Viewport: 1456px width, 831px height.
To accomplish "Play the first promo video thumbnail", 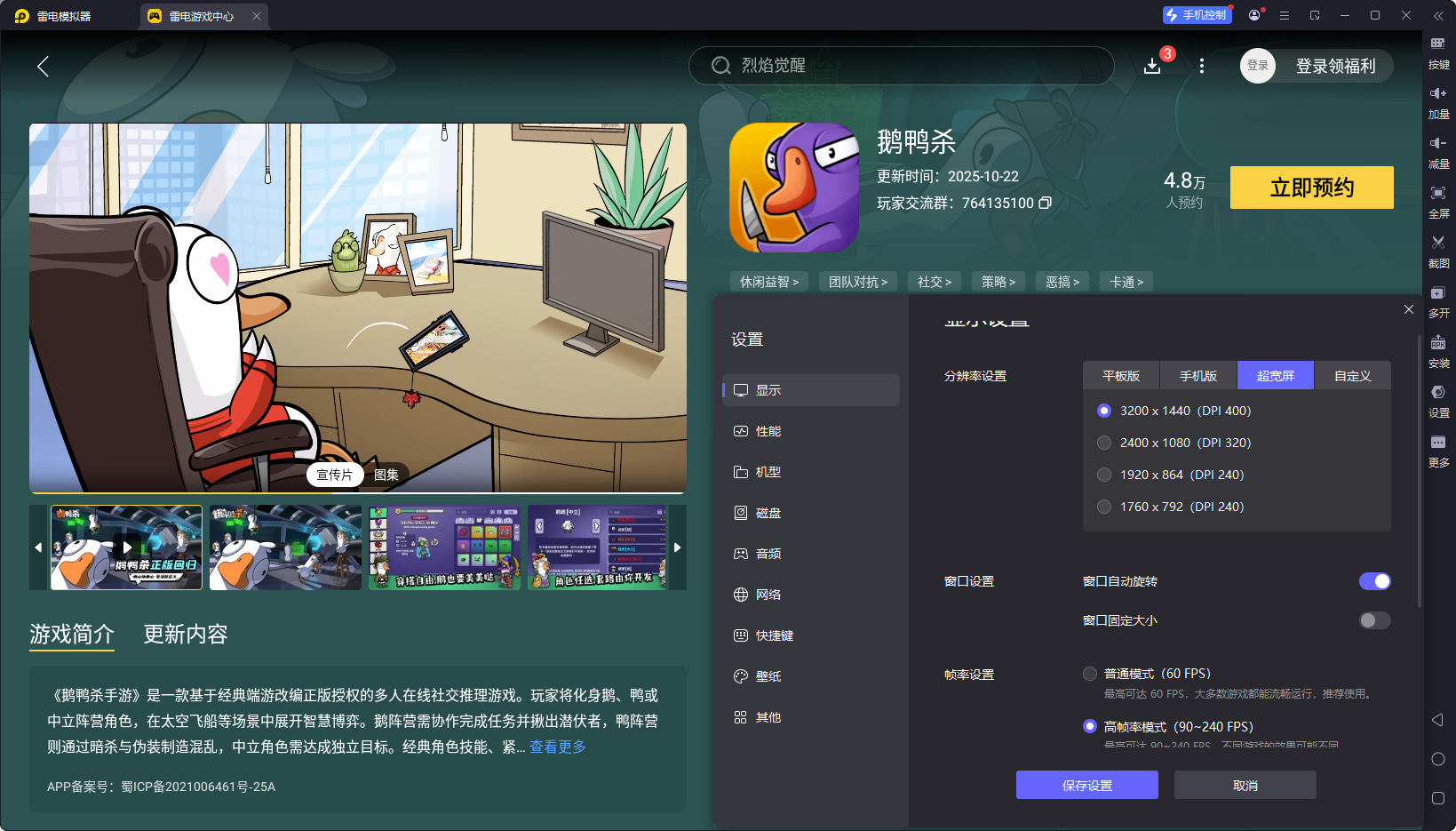I will (x=127, y=547).
